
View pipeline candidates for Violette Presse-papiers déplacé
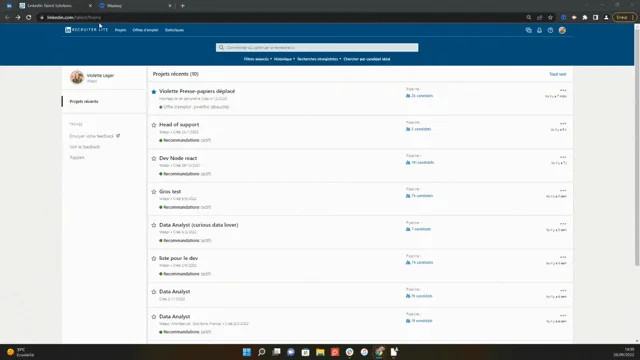(x=420, y=96)
